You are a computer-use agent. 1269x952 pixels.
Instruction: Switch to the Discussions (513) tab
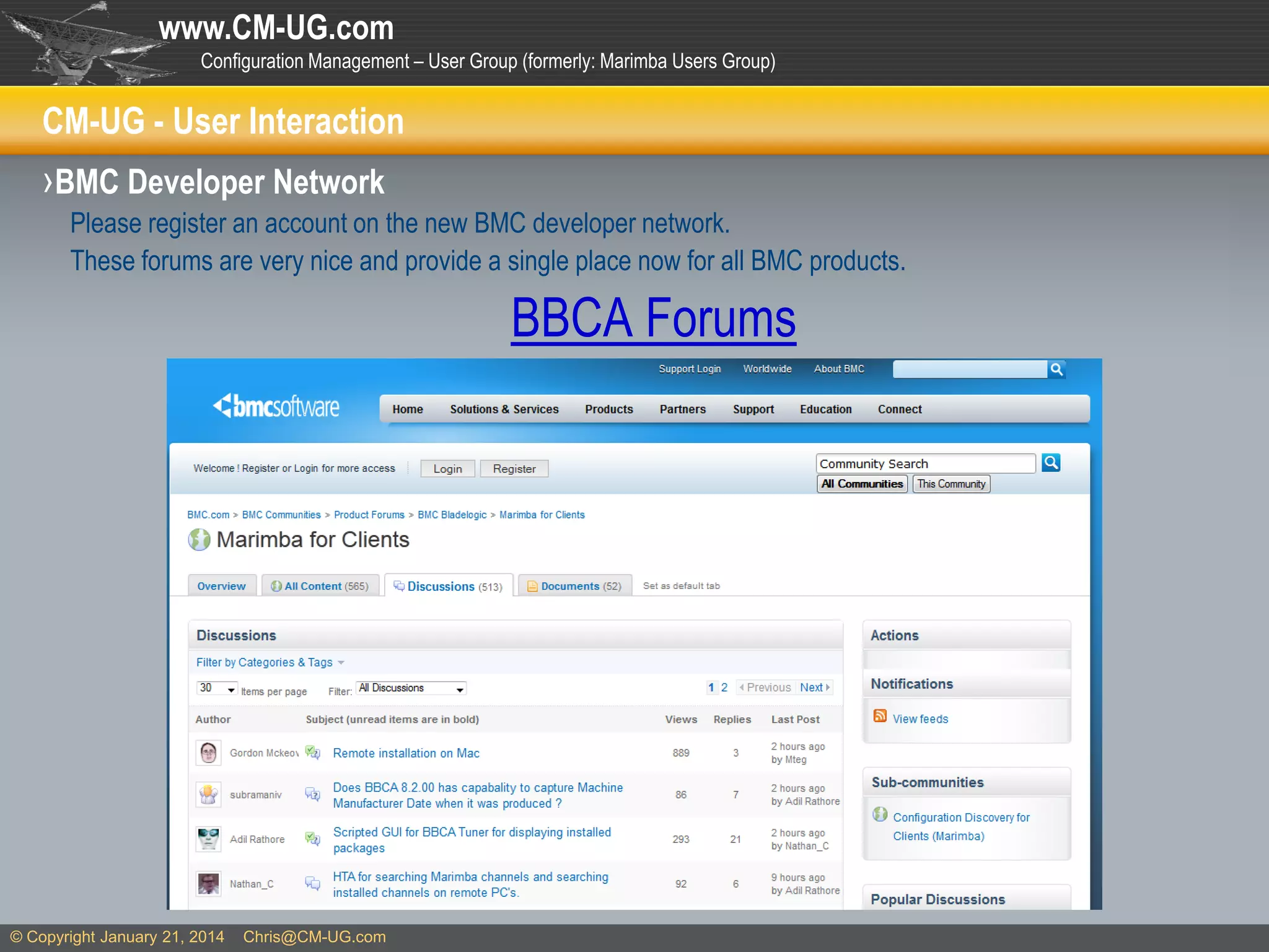(449, 586)
